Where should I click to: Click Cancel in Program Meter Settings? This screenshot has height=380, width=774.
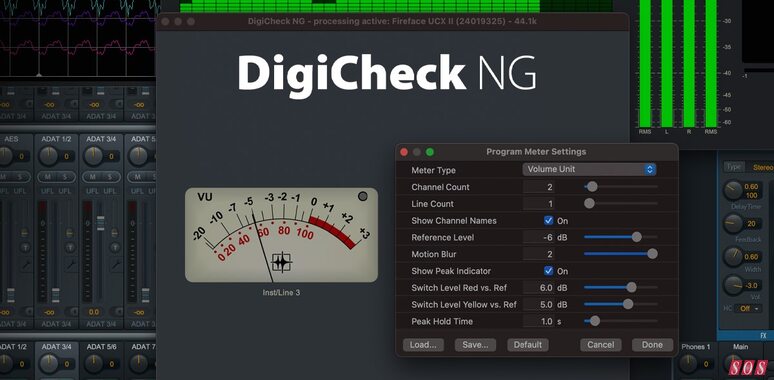pos(601,345)
